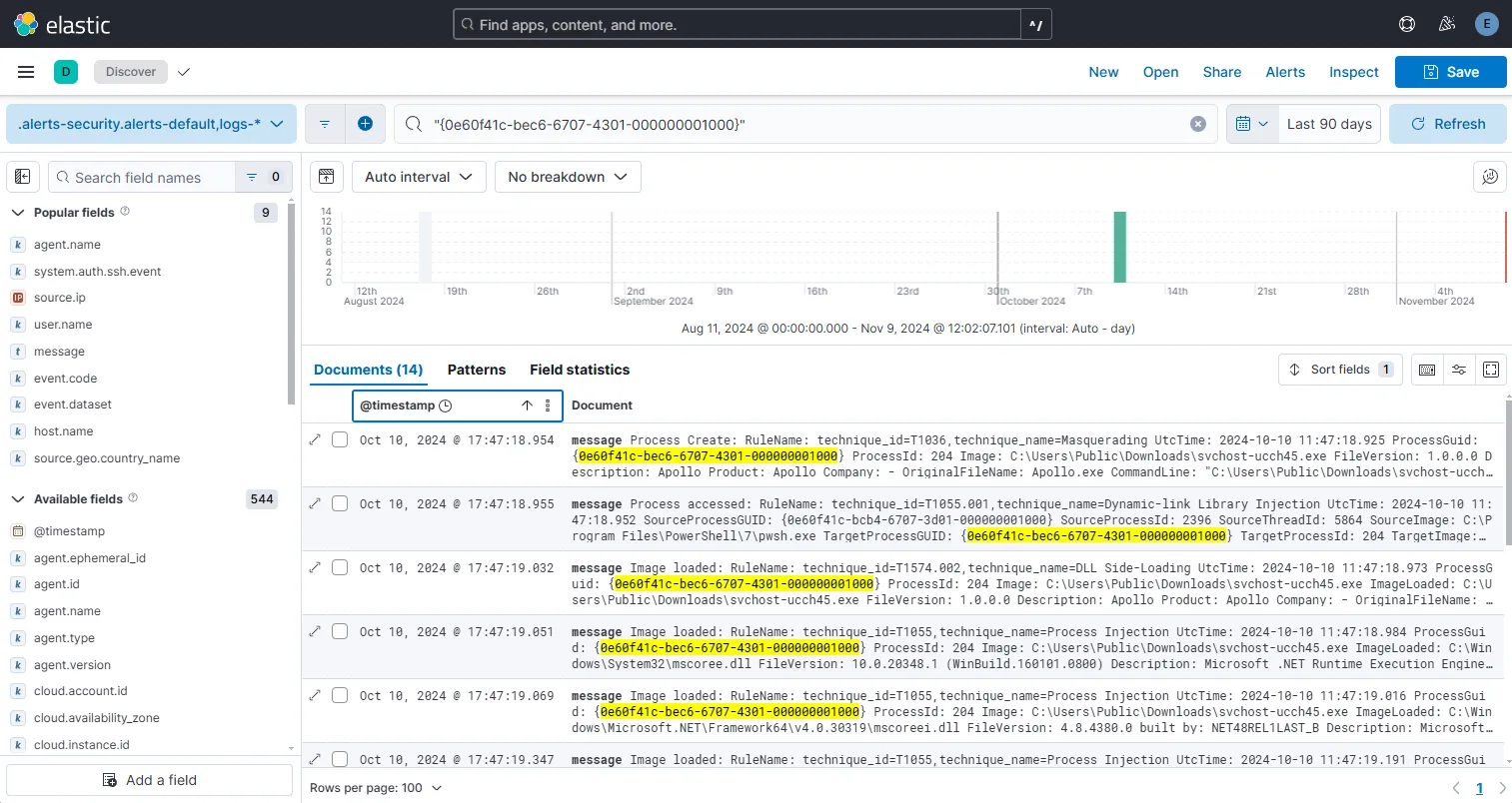Collapse the field names sidebar
Viewport: 1512px width, 803px height.
tap(22, 177)
